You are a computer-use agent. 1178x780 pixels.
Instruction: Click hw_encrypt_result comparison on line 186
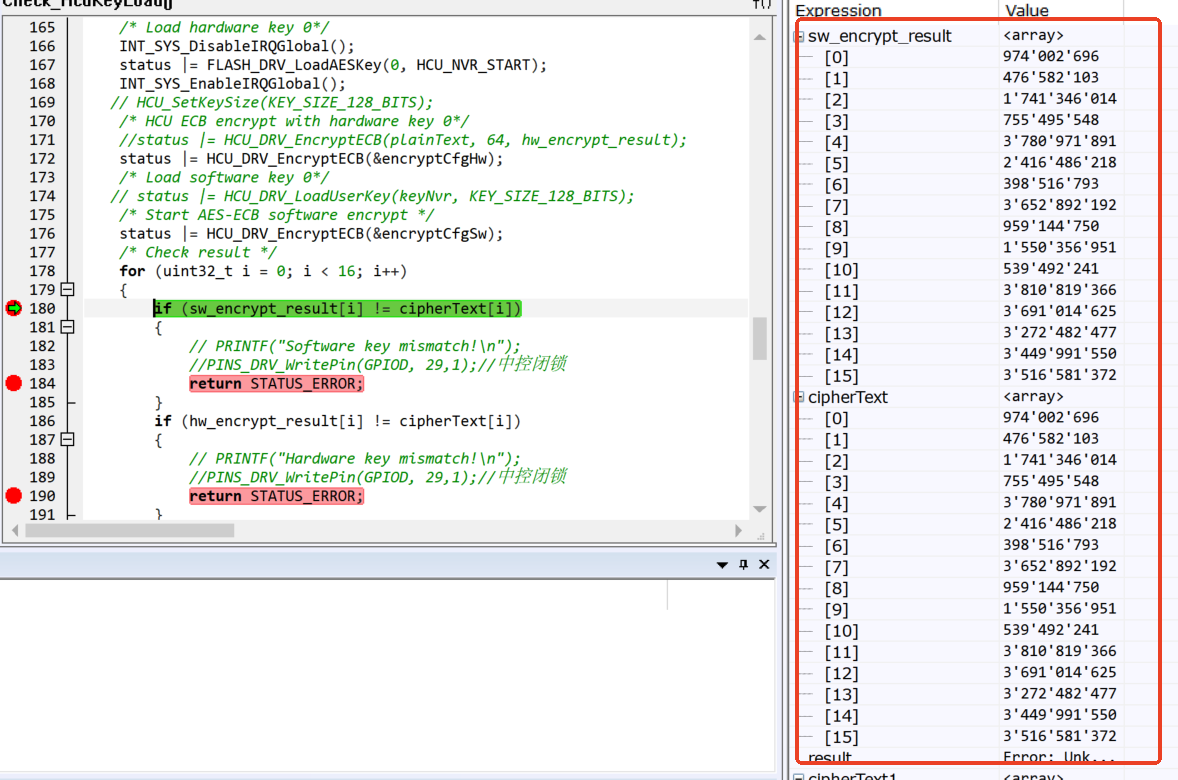coord(337,422)
